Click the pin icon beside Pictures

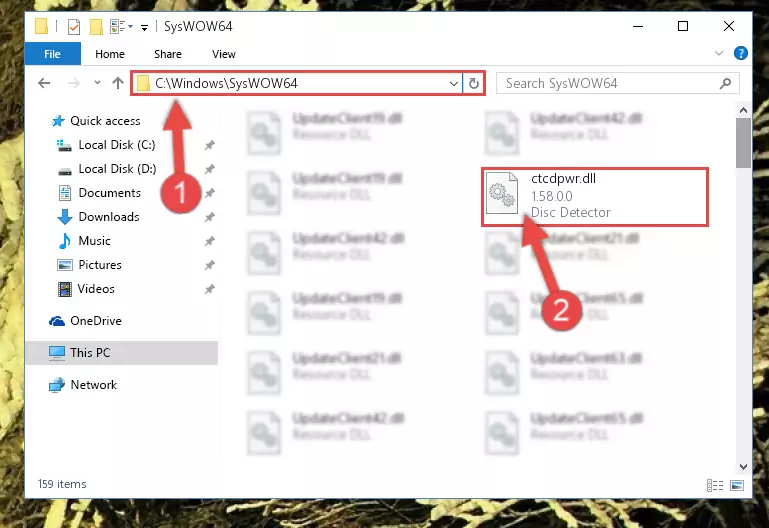(209, 265)
